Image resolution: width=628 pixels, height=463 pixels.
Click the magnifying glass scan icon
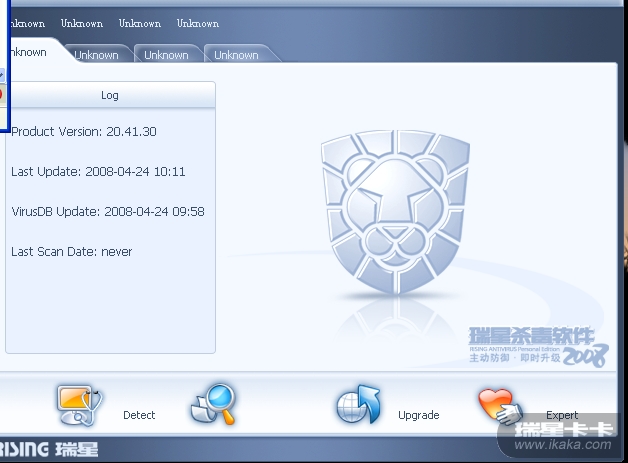point(213,404)
